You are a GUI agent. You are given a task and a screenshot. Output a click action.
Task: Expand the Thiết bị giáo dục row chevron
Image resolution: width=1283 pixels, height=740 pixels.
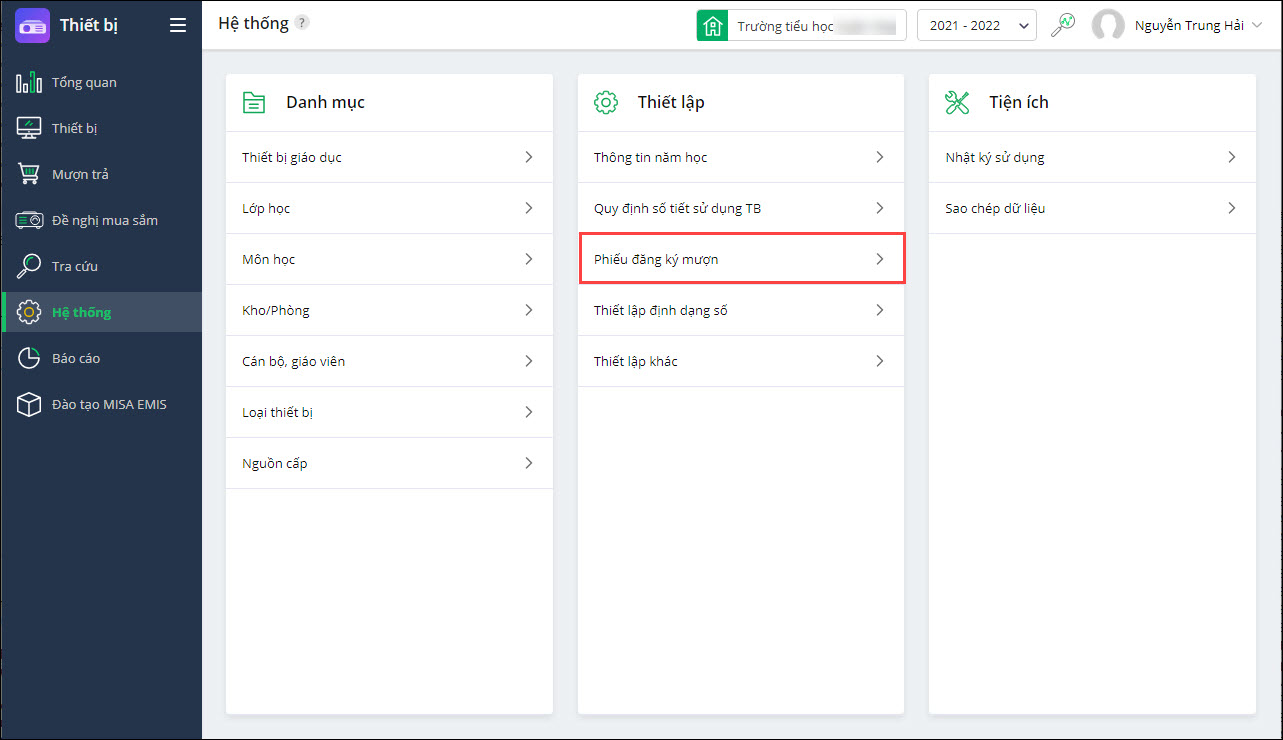(x=528, y=157)
